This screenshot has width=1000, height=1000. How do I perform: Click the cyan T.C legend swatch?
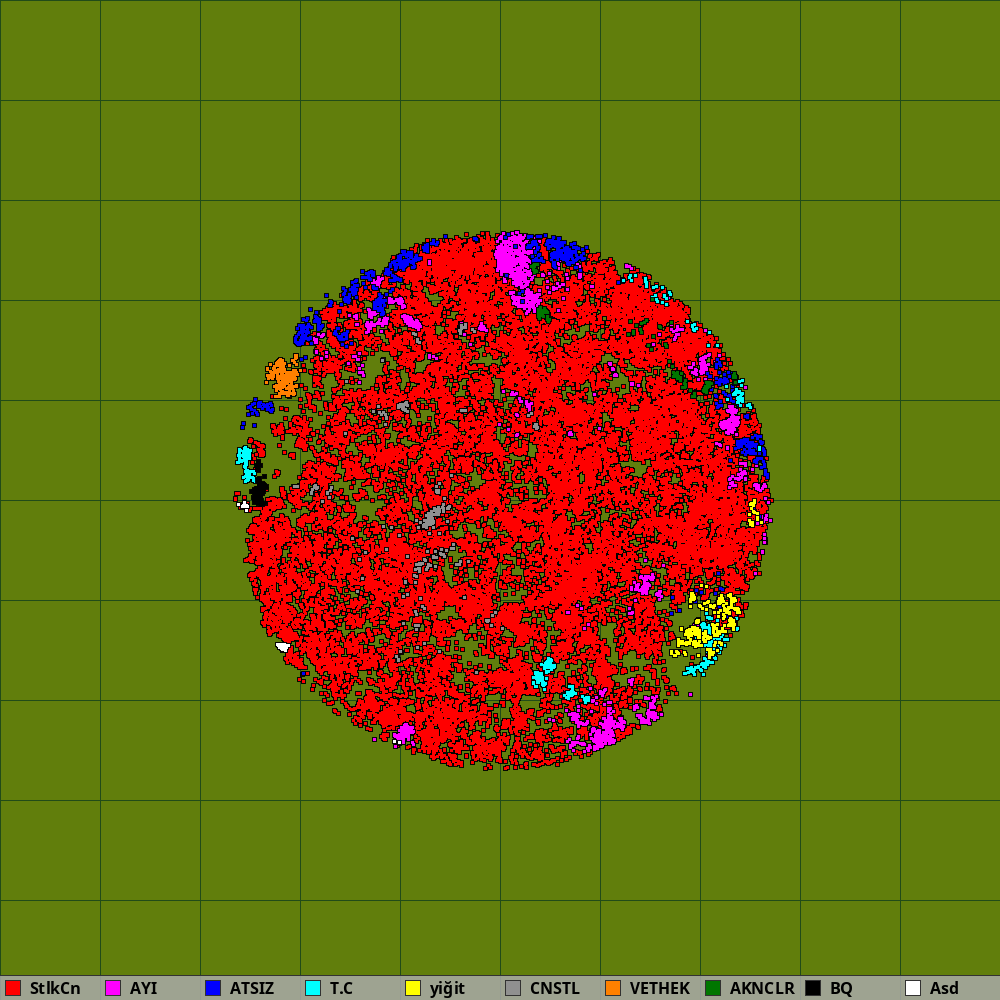(313, 988)
